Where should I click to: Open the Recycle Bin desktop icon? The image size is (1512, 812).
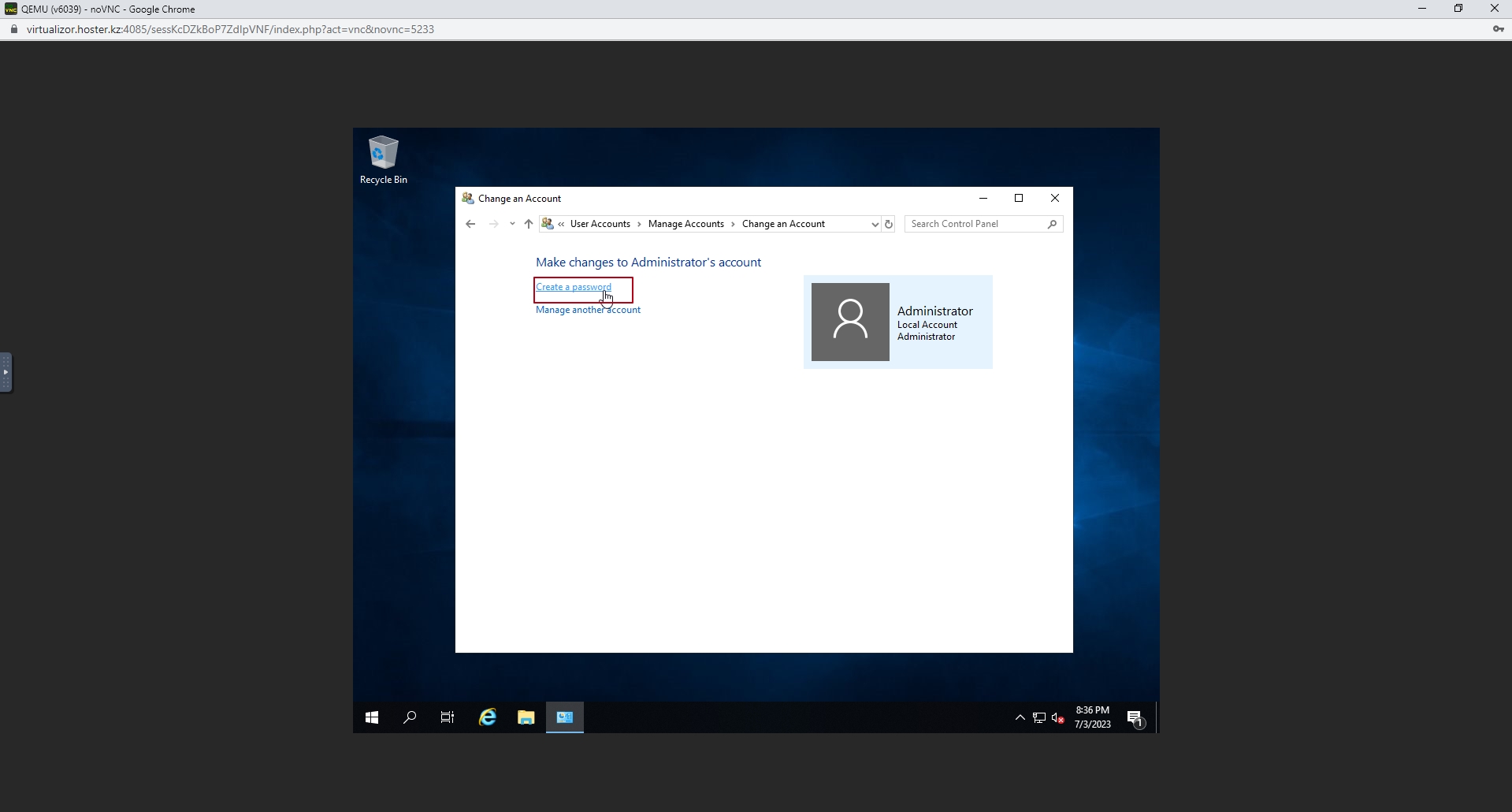tap(384, 159)
